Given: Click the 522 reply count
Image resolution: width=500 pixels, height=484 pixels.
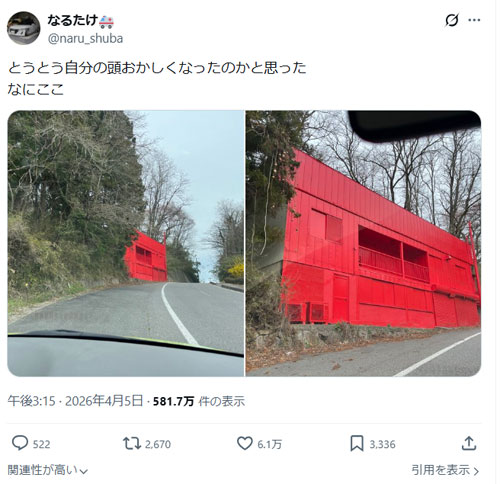Looking at the screenshot, I should pos(42,444).
